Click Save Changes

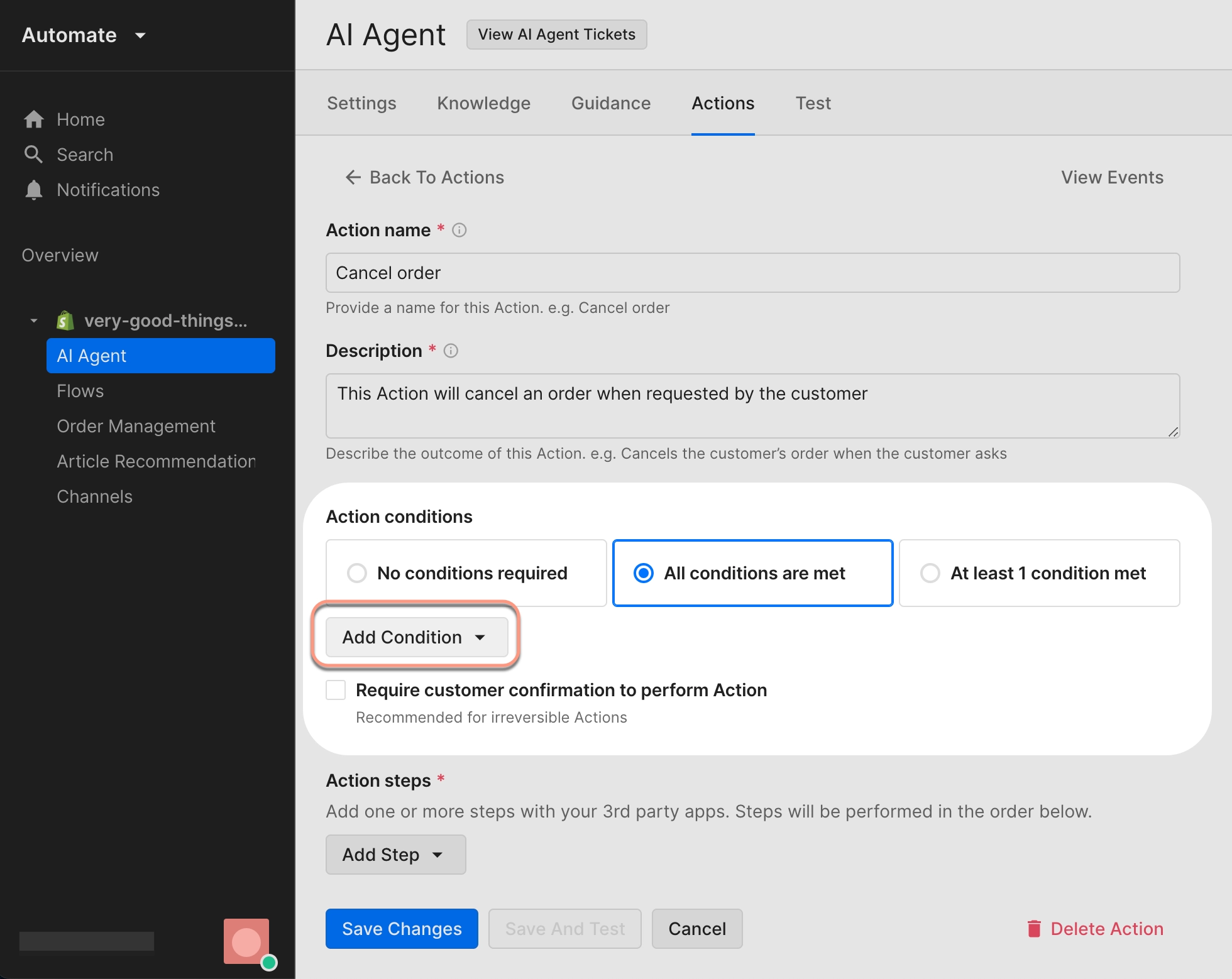[x=401, y=929]
